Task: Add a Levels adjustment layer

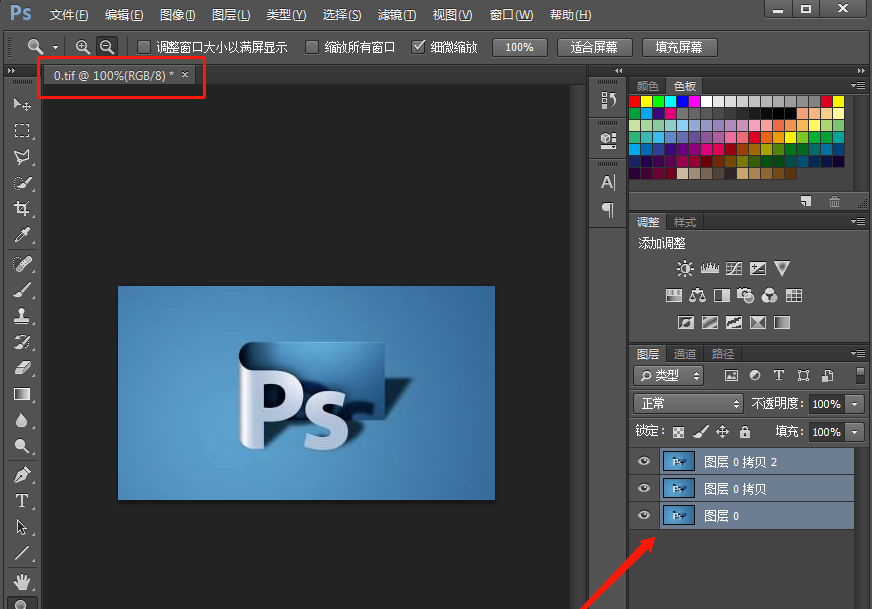Action: tap(709, 268)
